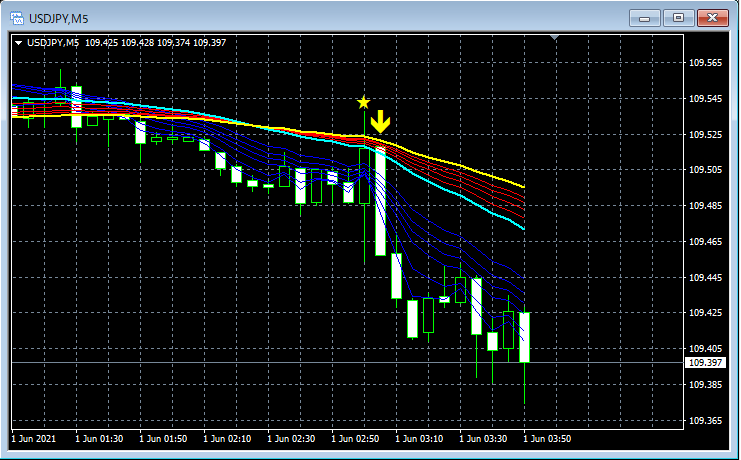Click the price scale label 109.465
The height and width of the screenshot is (460, 741).
[x=706, y=242]
